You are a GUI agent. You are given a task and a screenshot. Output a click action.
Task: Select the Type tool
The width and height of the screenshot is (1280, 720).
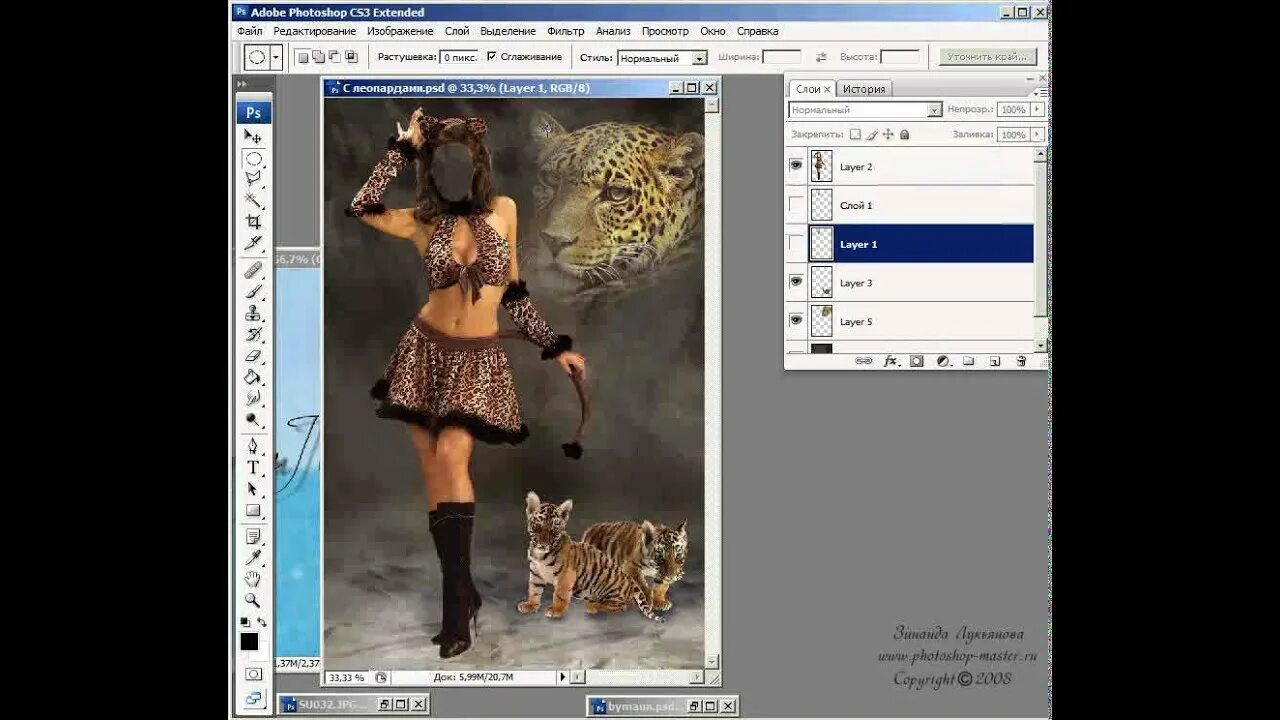pos(253,467)
